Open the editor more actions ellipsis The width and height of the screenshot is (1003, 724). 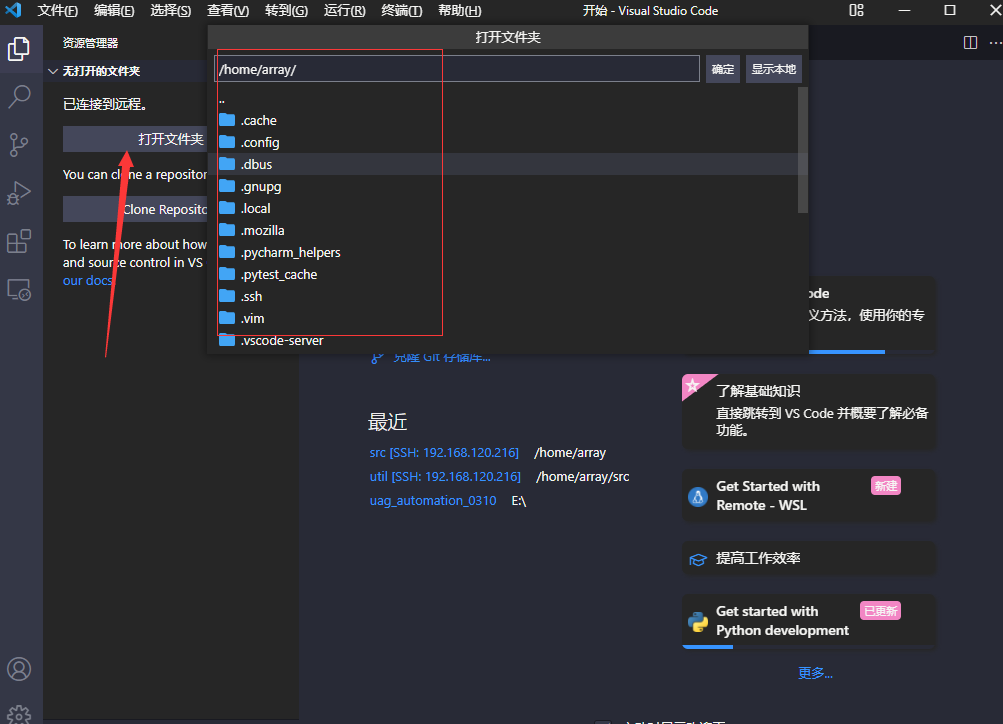tap(995, 43)
